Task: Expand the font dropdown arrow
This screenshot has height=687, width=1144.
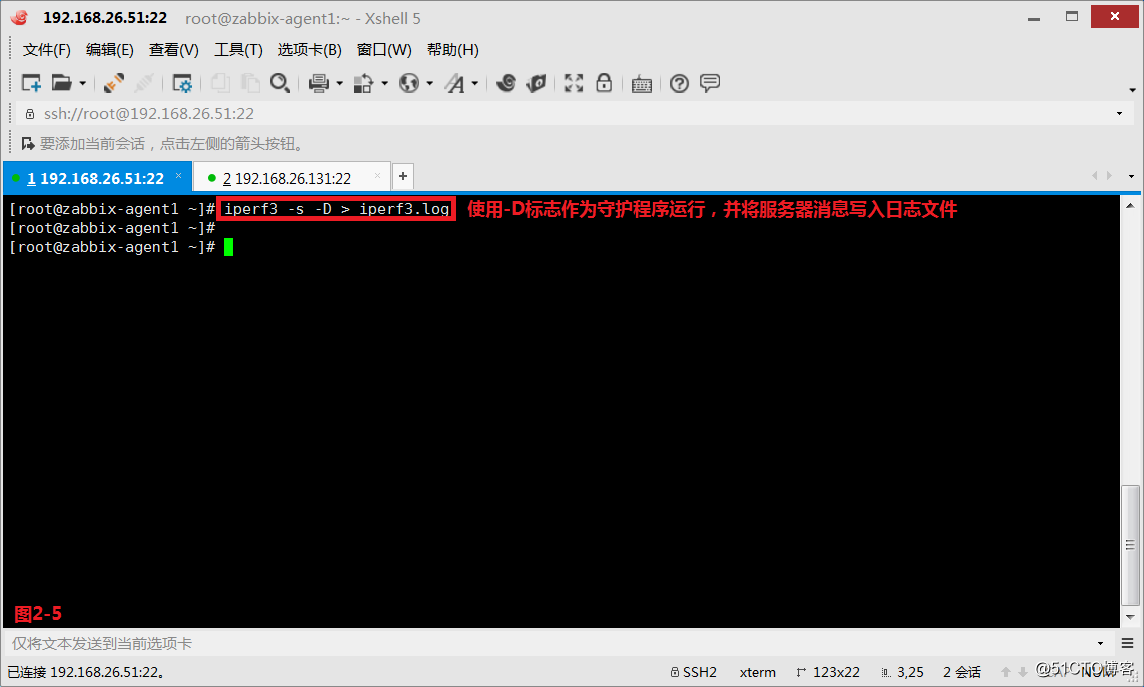Action: click(475, 84)
